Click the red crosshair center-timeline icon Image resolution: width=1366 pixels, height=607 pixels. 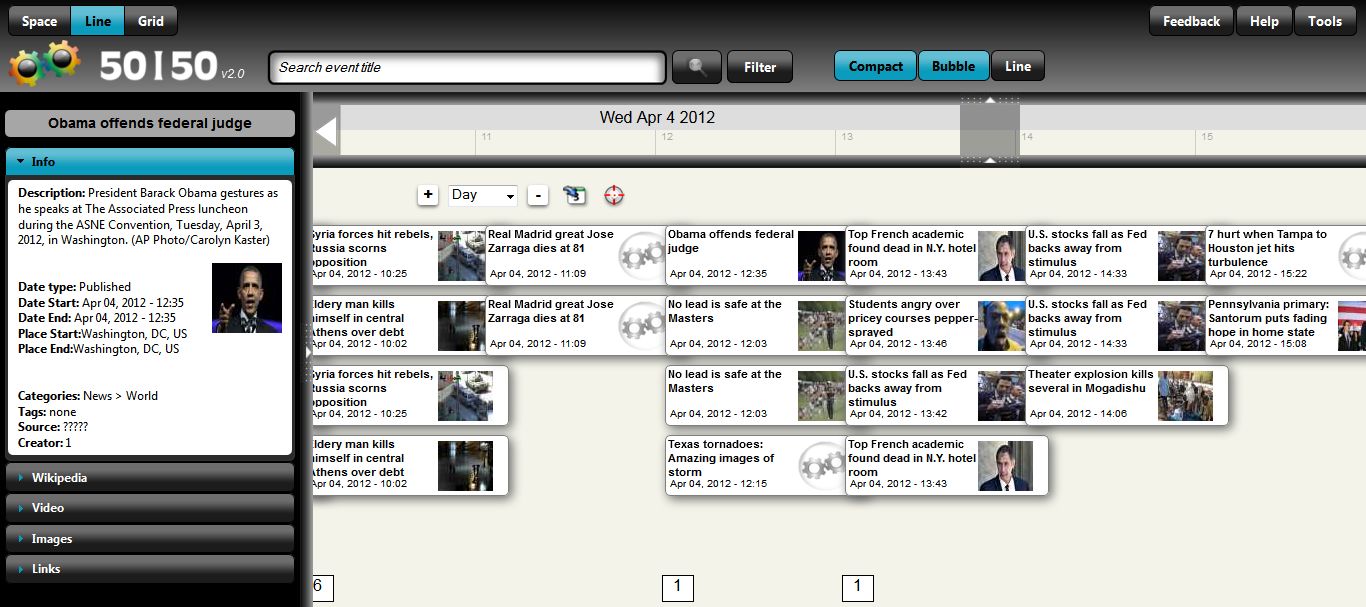click(614, 195)
